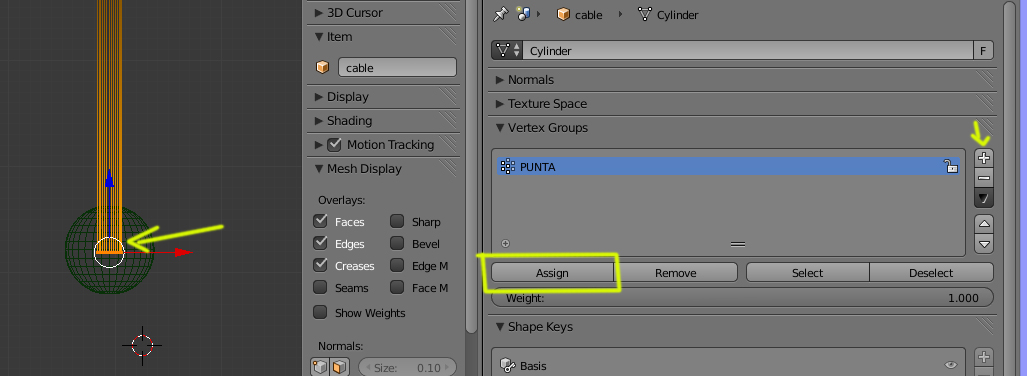Screen dimensions: 1027x376
Task: Enable the Bevel overlay checkbox
Action: [x=397, y=243]
